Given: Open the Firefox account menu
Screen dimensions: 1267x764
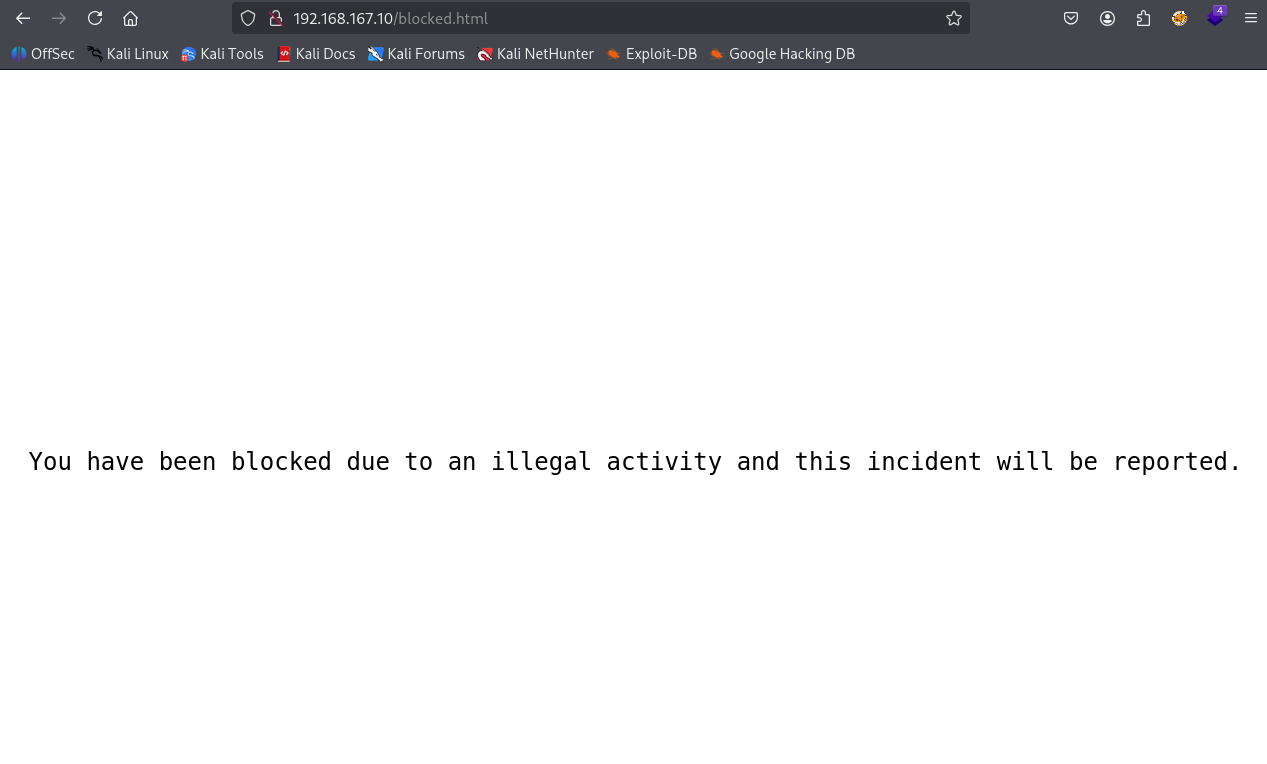Looking at the screenshot, I should point(1107,18).
